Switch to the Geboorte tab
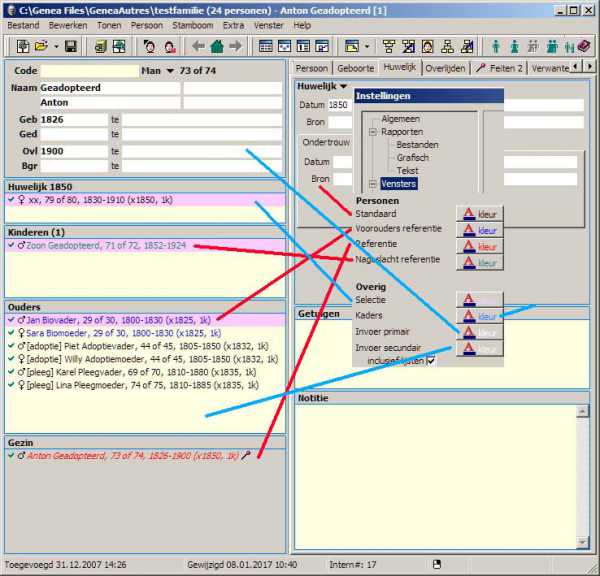This screenshot has height=576, width=600. pos(355,68)
